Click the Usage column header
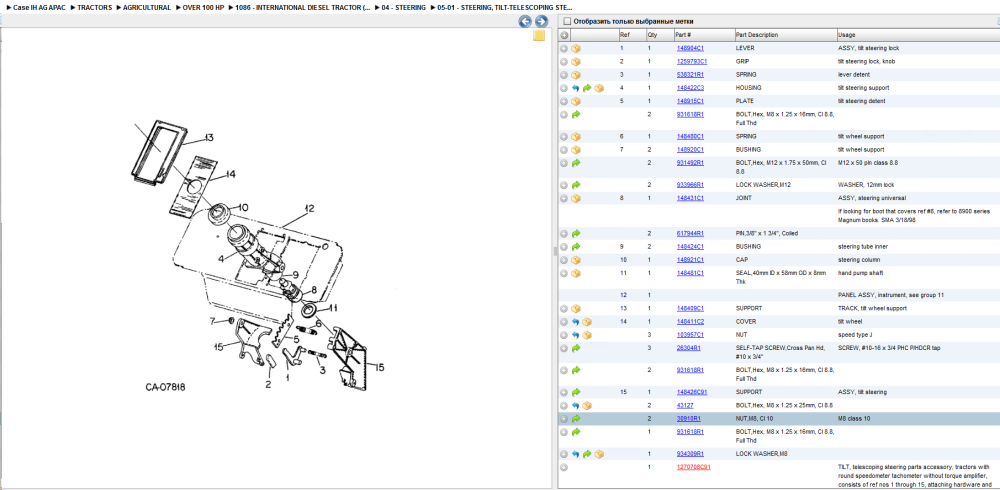This screenshot has width=1000, height=490. 918,35
